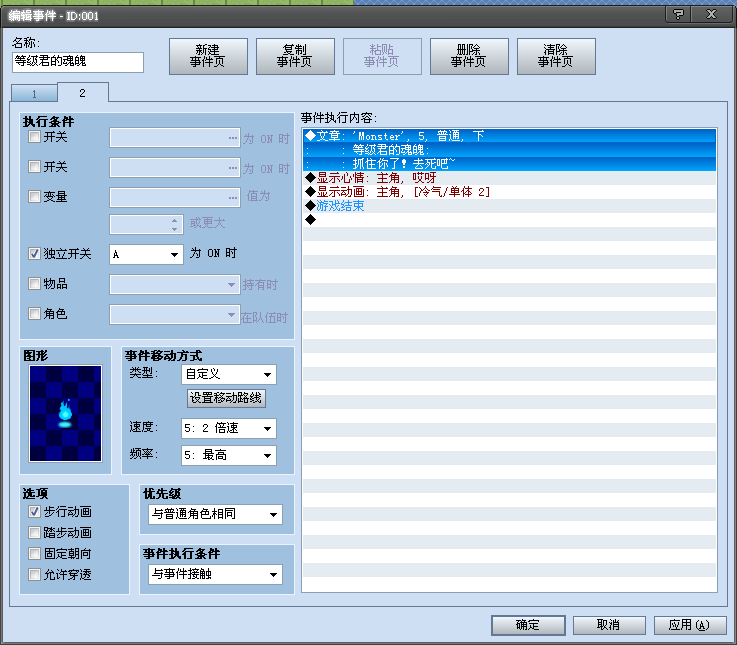This screenshot has width=737, height=645.
Task: Check 固定朝向 option
Action: (34, 554)
